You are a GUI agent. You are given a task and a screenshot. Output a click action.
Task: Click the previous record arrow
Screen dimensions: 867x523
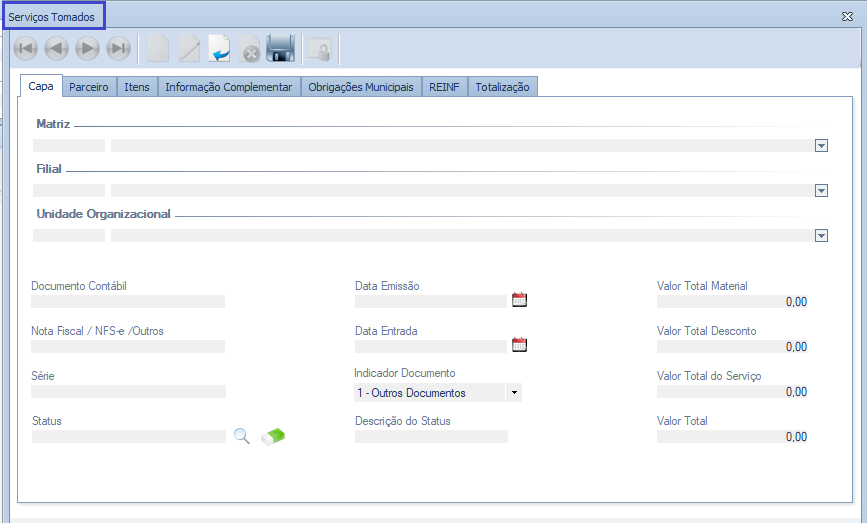pos(57,48)
